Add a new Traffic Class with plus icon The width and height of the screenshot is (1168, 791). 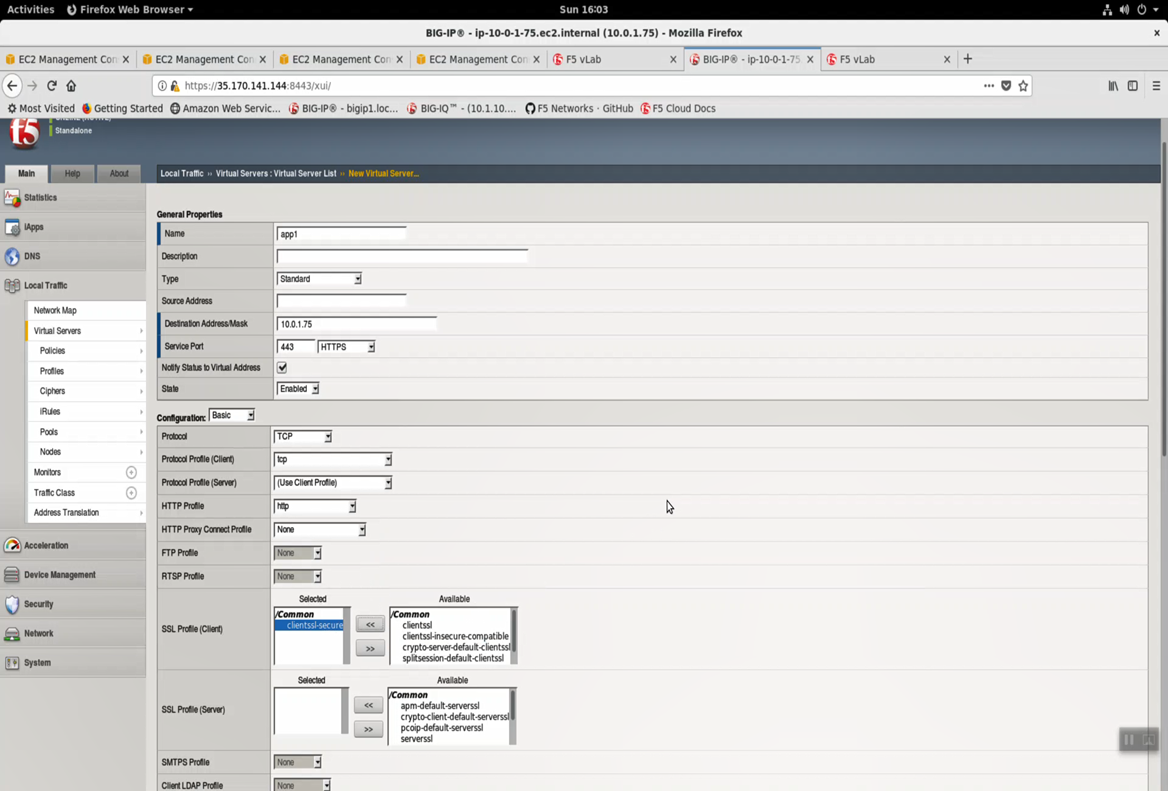pyautogui.click(x=131, y=492)
